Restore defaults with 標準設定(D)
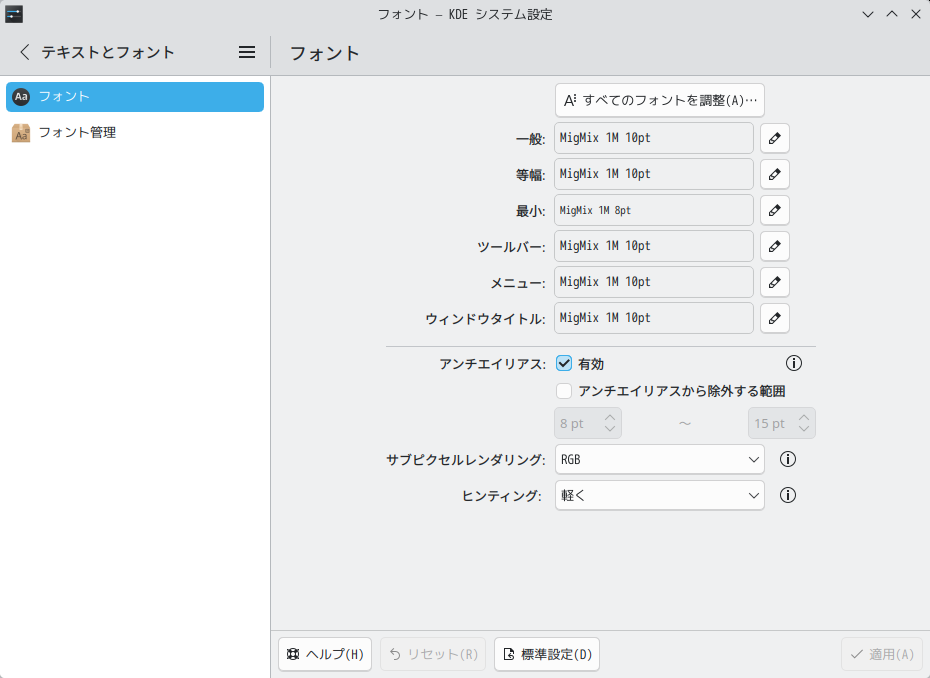The width and height of the screenshot is (930, 678). (x=546, y=654)
